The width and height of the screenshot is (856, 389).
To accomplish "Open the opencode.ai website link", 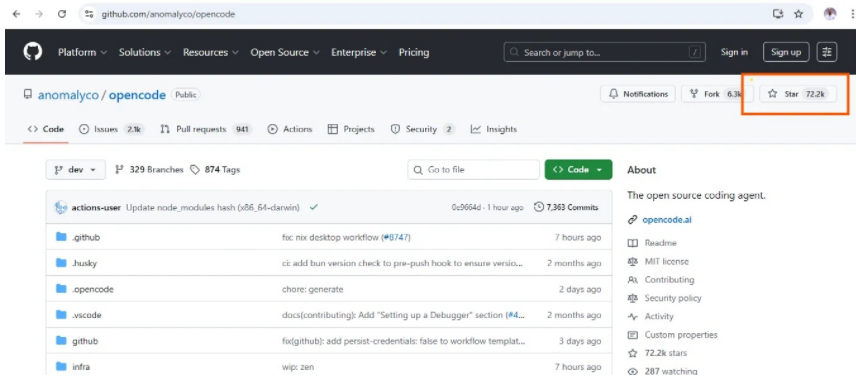I will tap(667, 220).
